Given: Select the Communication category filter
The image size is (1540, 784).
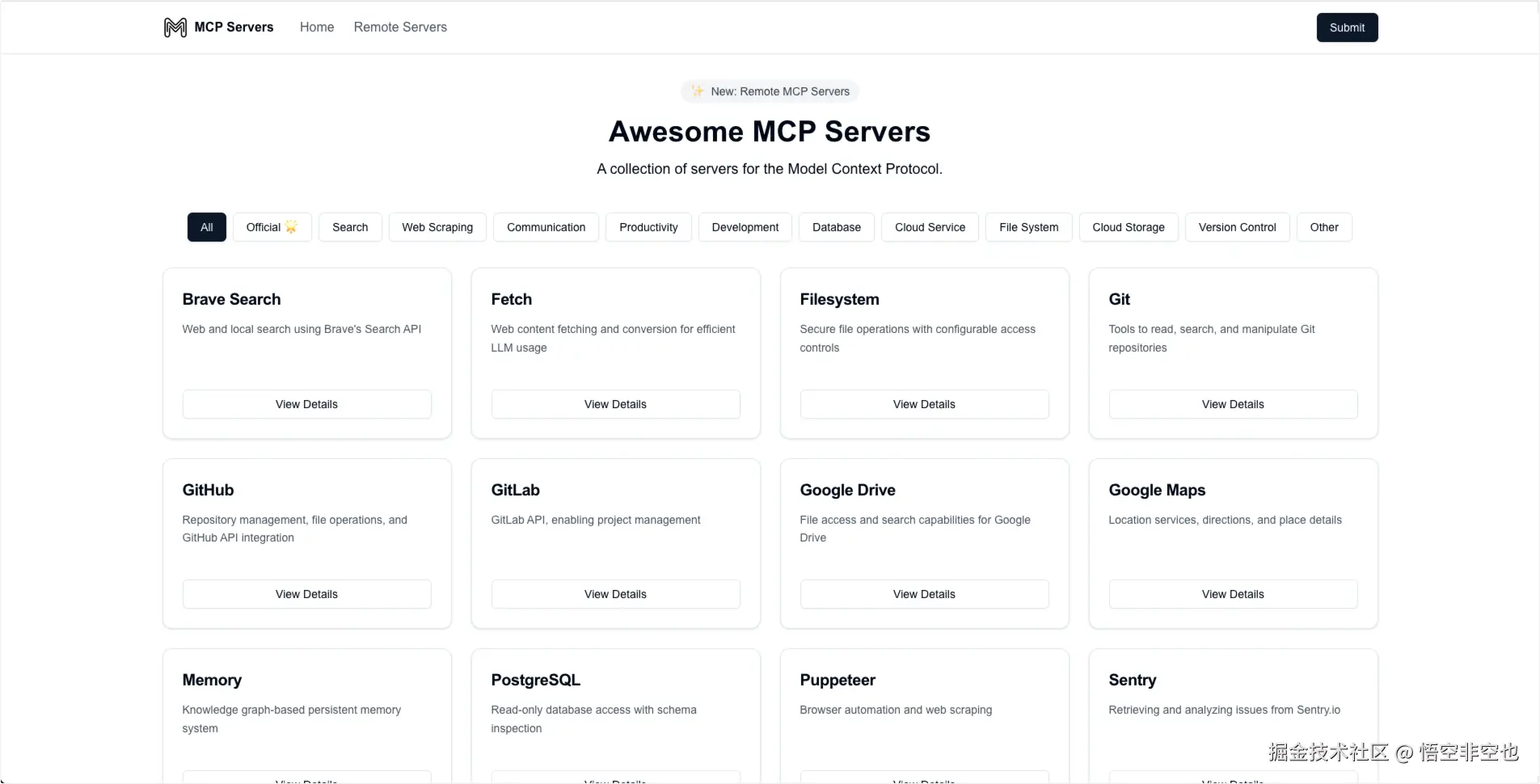Looking at the screenshot, I should (x=546, y=227).
